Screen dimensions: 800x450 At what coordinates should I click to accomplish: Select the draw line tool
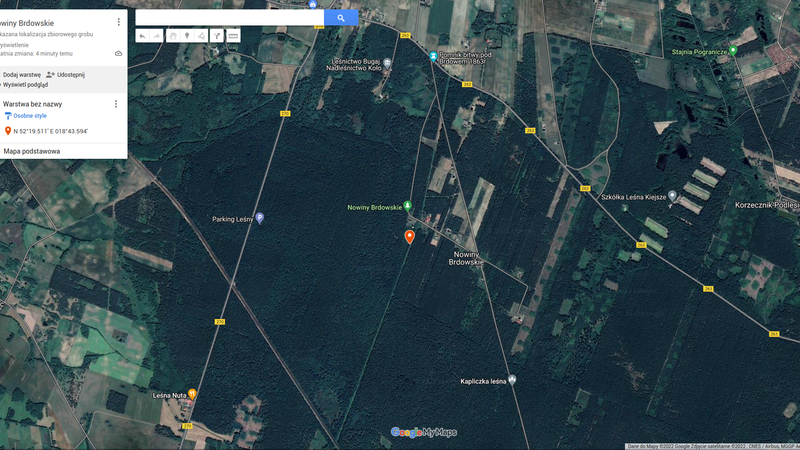pos(201,36)
